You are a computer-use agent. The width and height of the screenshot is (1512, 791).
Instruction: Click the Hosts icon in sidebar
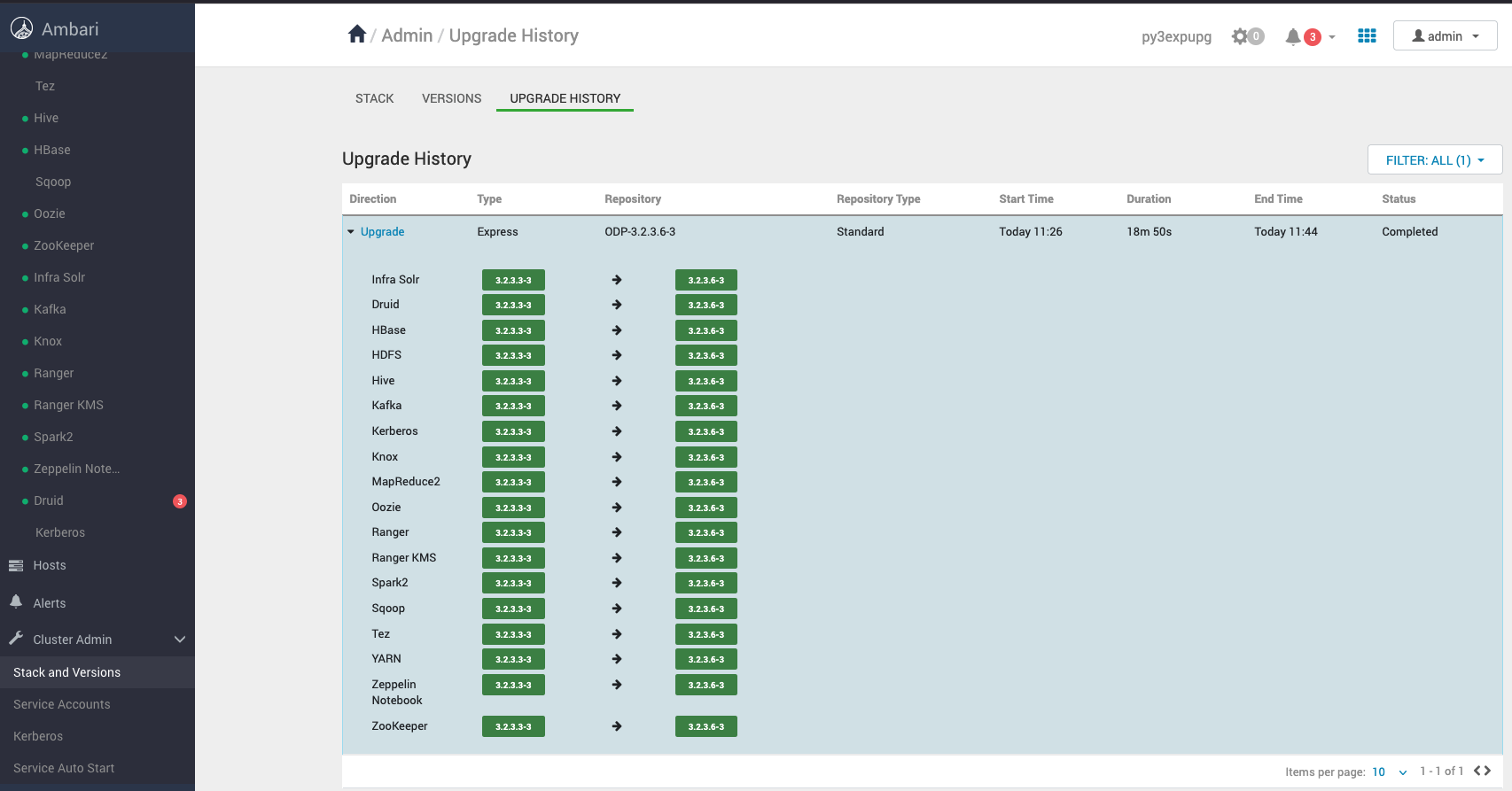[16, 565]
